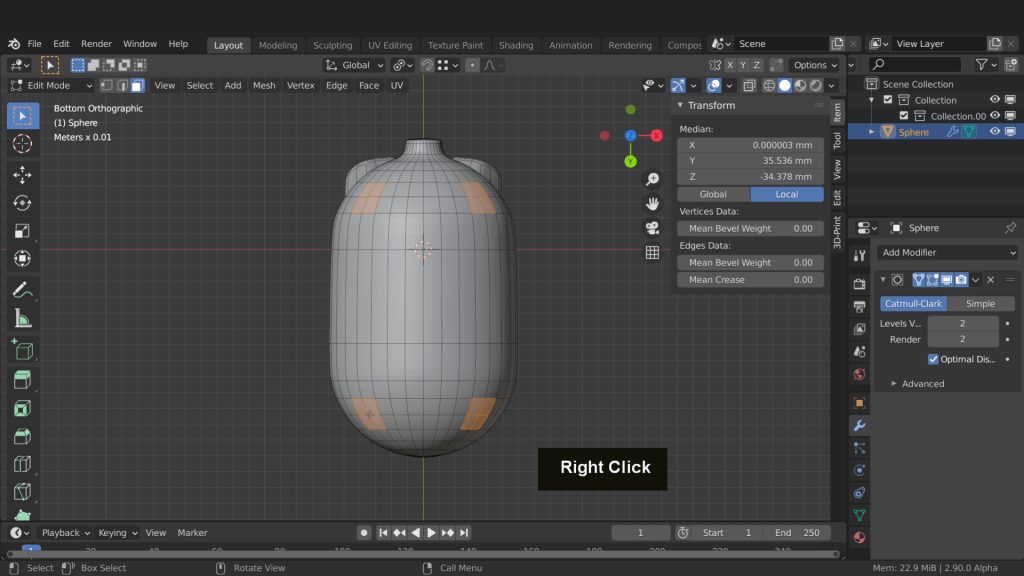The image size is (1024, 576).
Task: Hide the Sphere object in outliner
Action: [x=995, y=132]
